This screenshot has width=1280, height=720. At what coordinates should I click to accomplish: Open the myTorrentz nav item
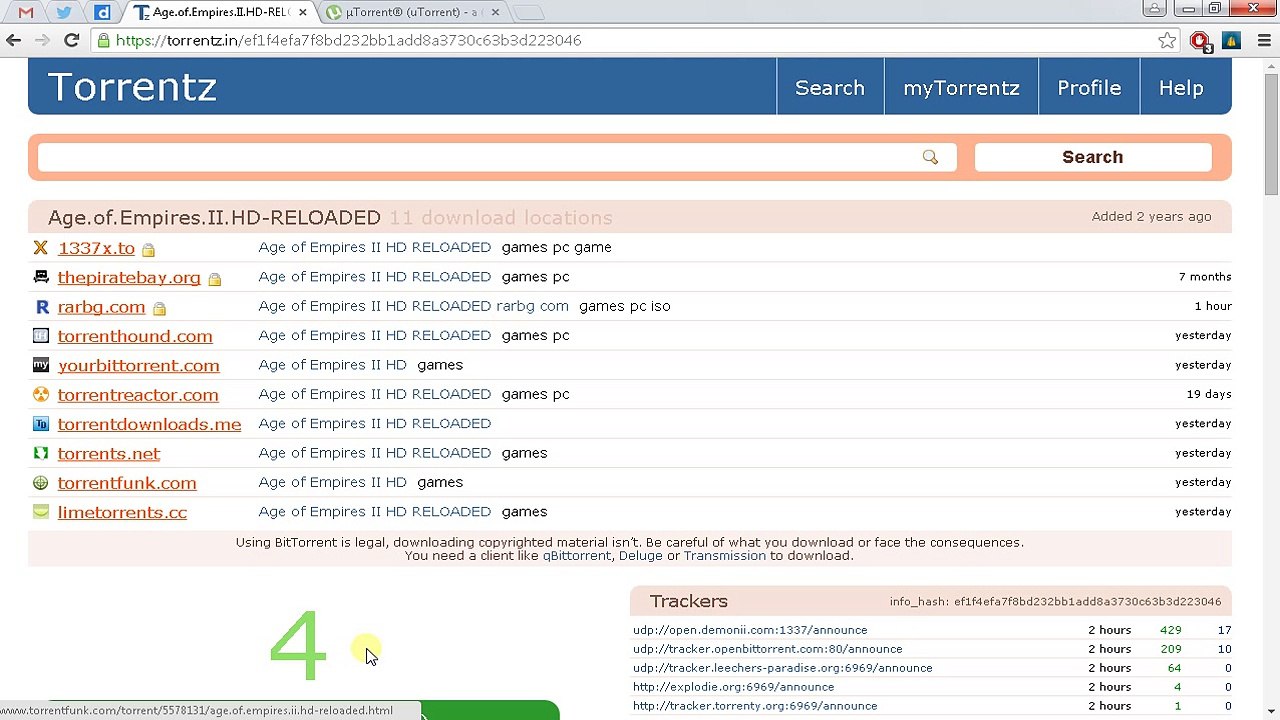(961, 88)
